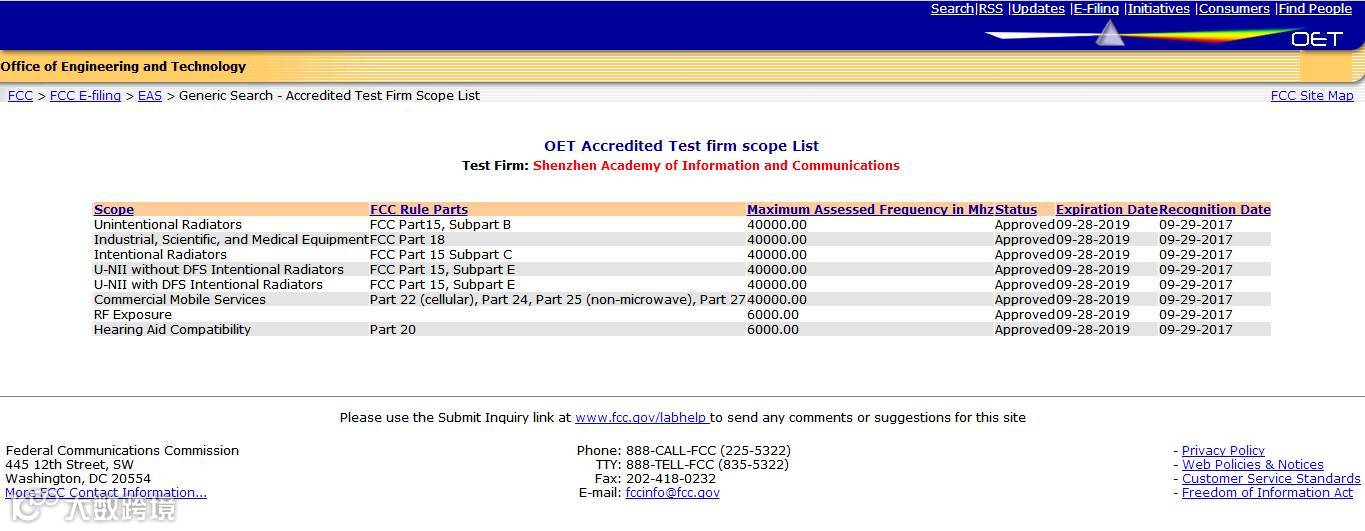
Task: Click the 'Office of Engineering and Technology' title
Action: (x=123, y=67)
